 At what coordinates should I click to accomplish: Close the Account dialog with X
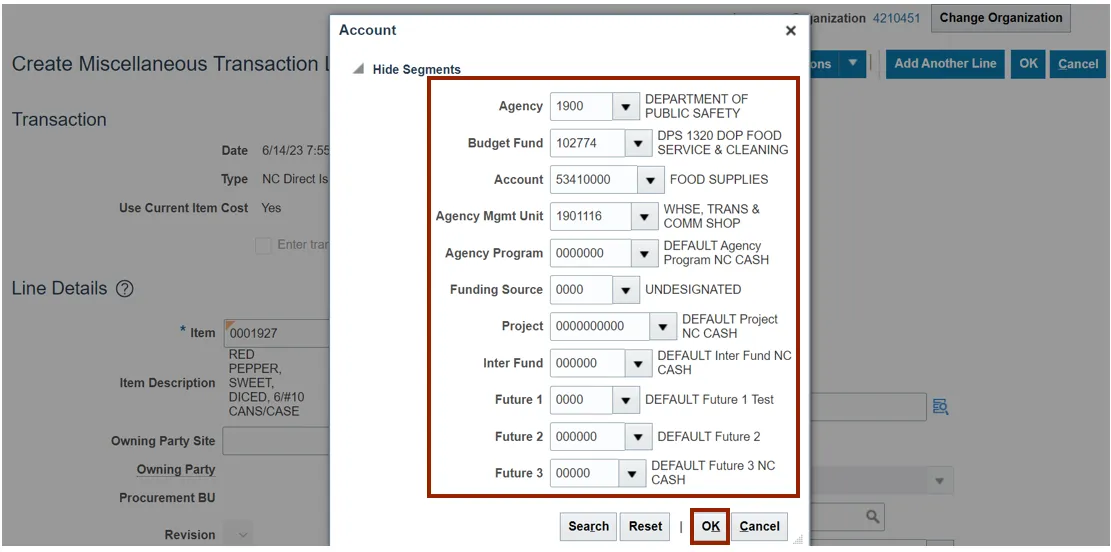click(x=790, y=31)
